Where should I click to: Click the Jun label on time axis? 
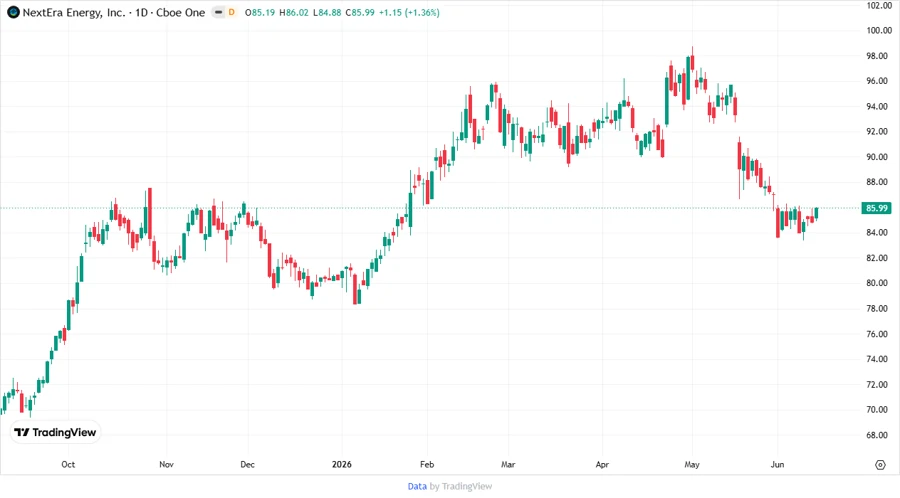pos(777,464)
